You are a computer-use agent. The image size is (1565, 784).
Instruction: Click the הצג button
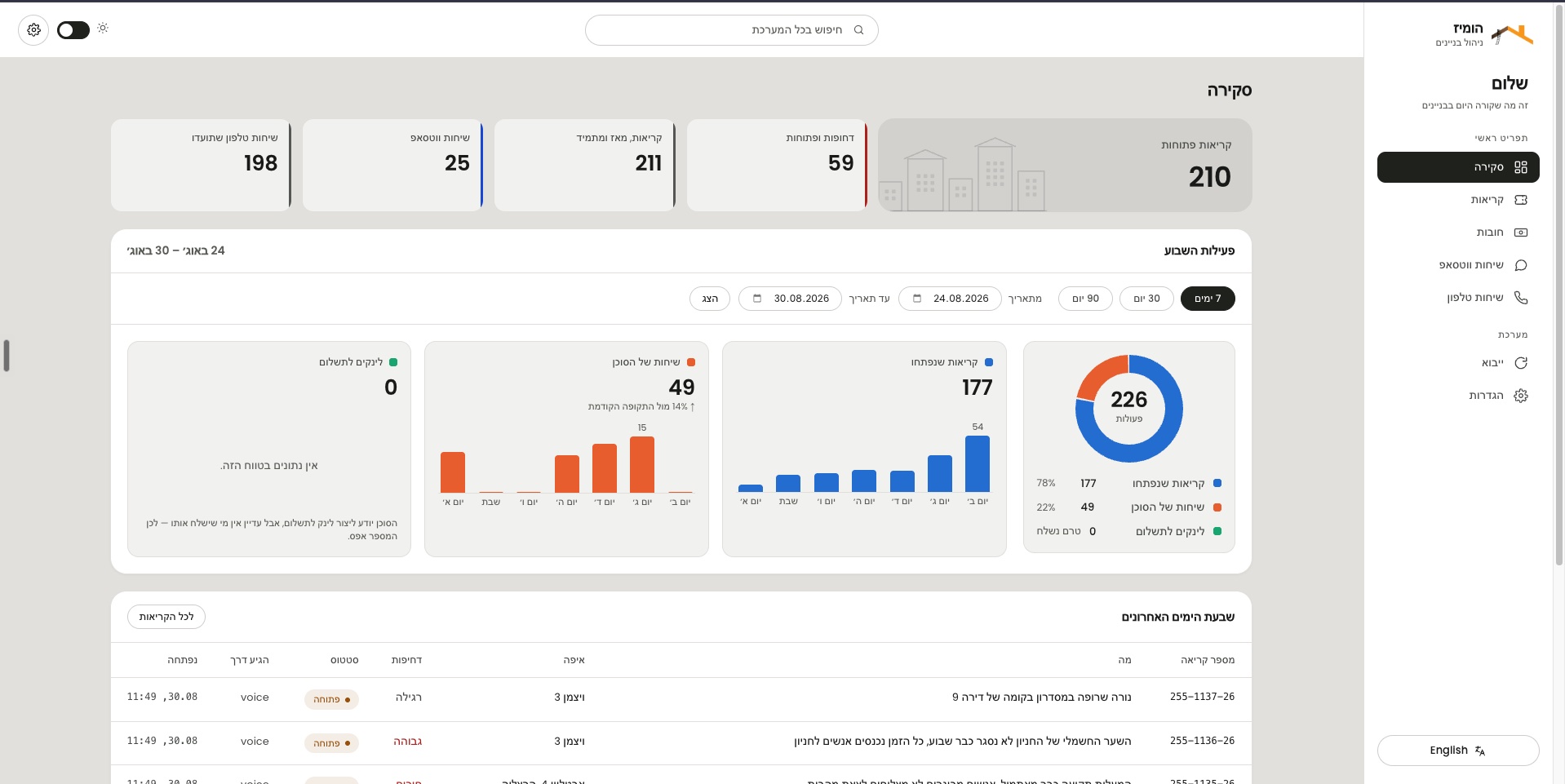(710, 299)
